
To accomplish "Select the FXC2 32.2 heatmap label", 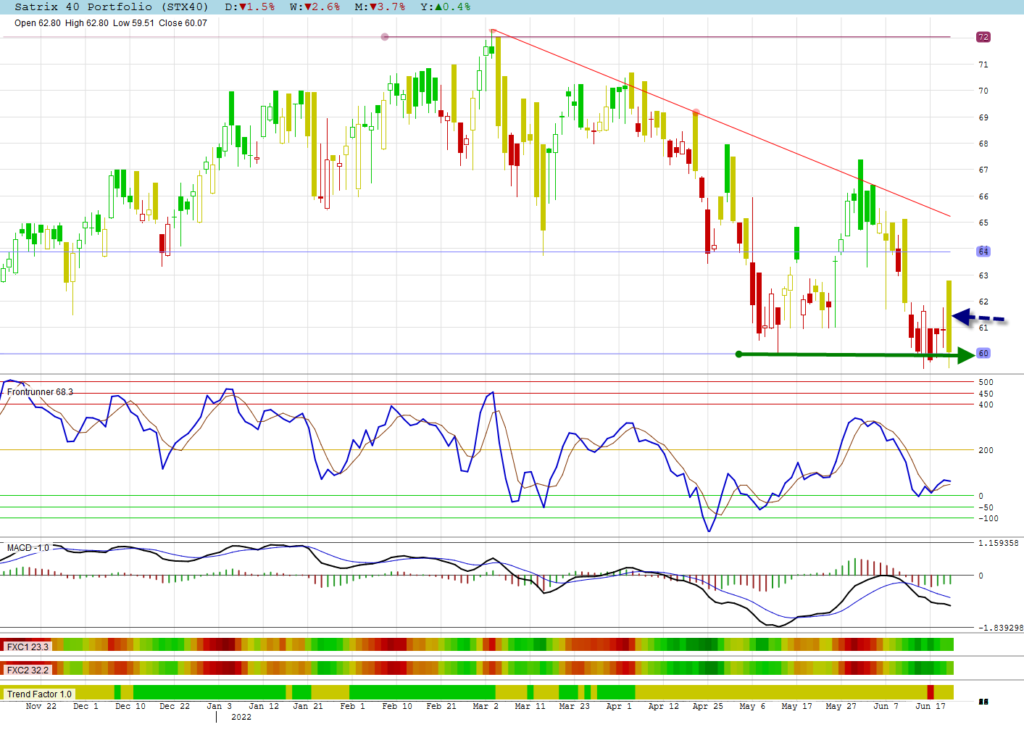I will [27, 670].
